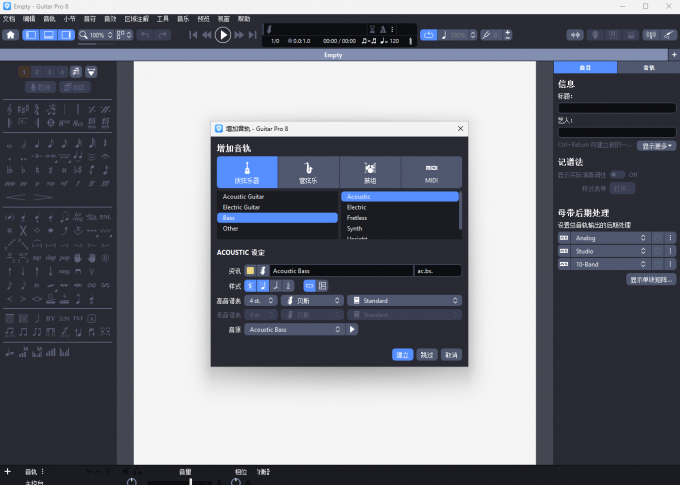This screenshot has width=680, height=485.
Task: Preview sound with the play arrow beside Acoustic Bass
Action: (352, 329)
